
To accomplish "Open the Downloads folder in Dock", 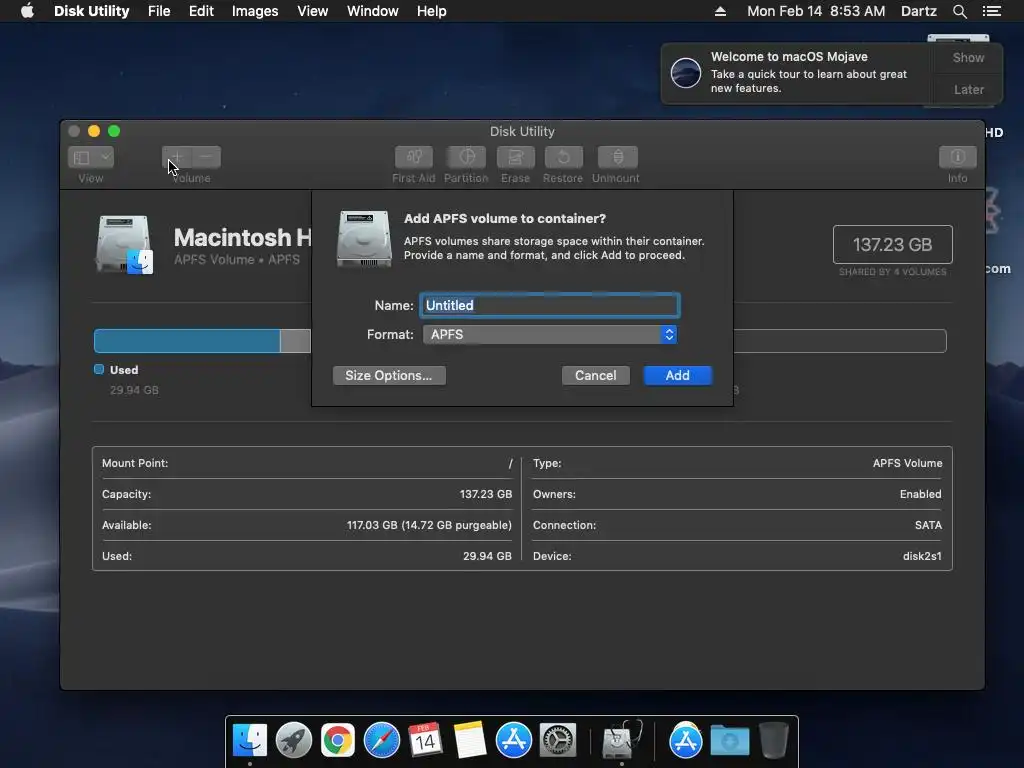I will [x=729, y=741].
